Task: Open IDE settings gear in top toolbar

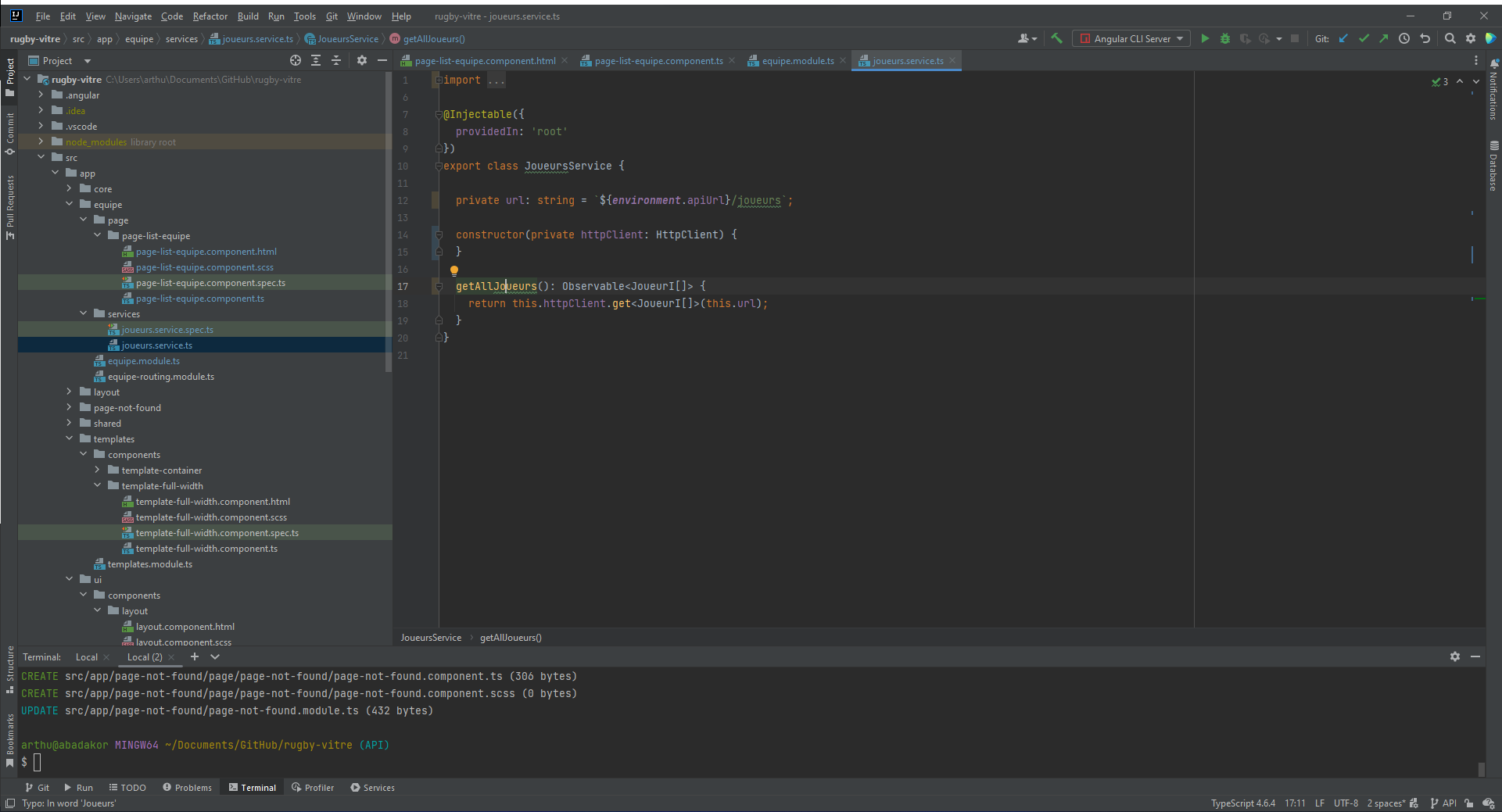Action: click(1471, 38)
